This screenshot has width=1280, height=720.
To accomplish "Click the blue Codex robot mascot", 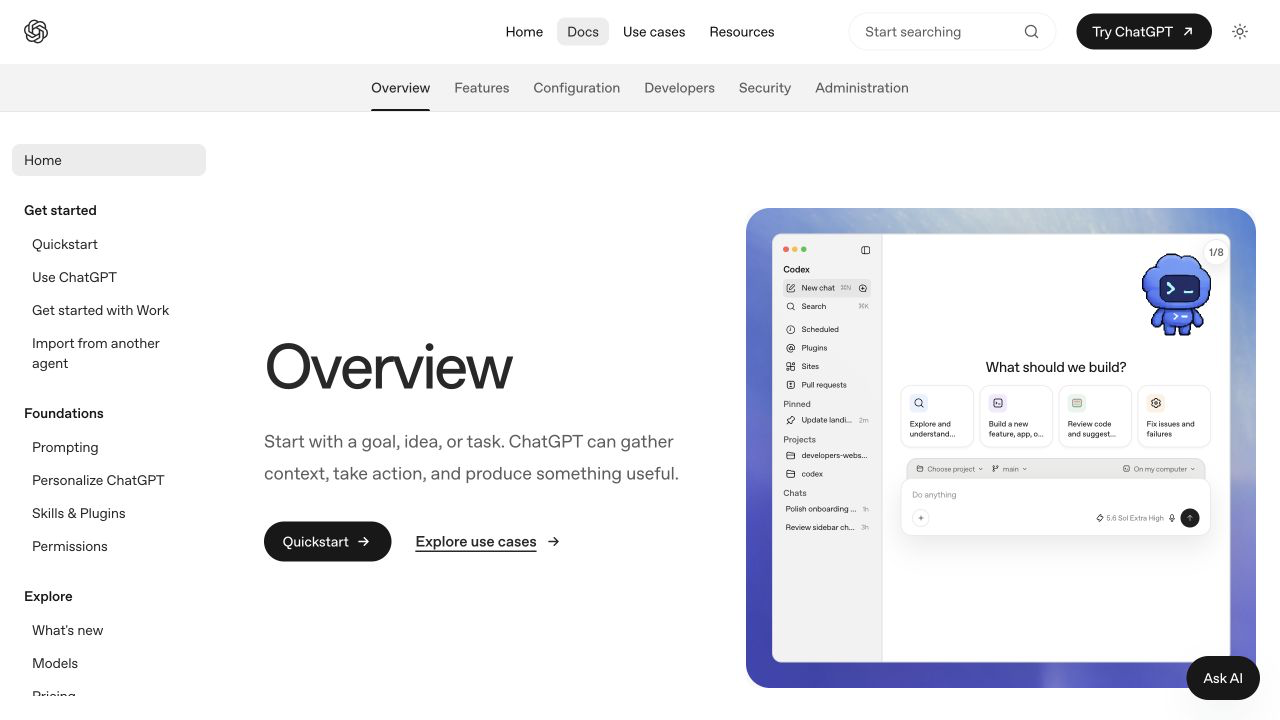I will [1176, 294].
